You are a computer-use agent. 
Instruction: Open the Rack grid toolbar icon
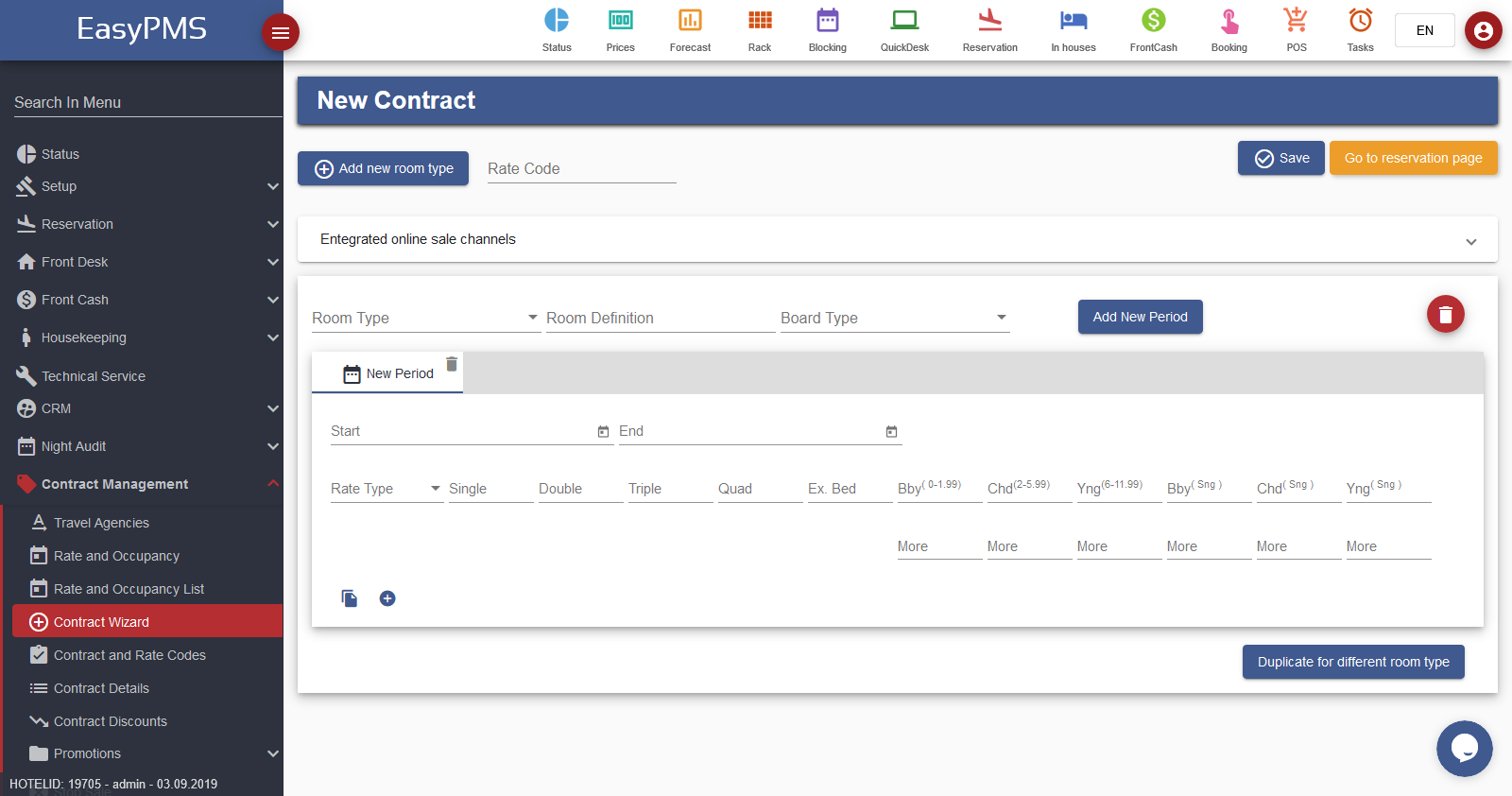click(x=760, y=20)
